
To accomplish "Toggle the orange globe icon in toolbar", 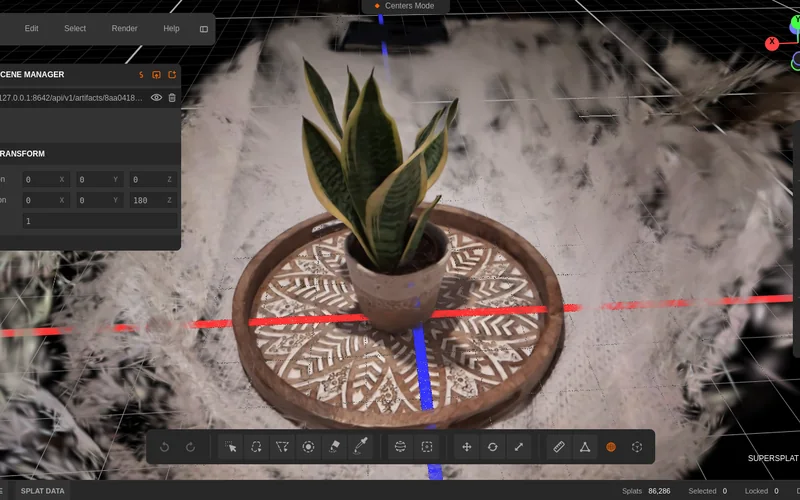I will (x=611, y=447).
